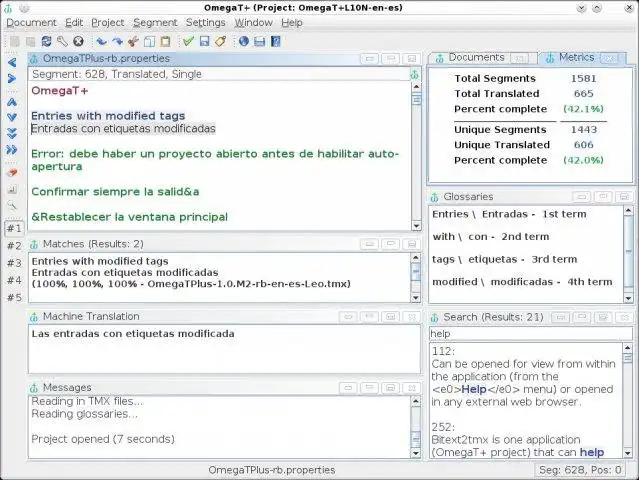This screenshot has width=639, height=480.
Task: Click the green checkmark validate icon
Action: coord(188,41)
